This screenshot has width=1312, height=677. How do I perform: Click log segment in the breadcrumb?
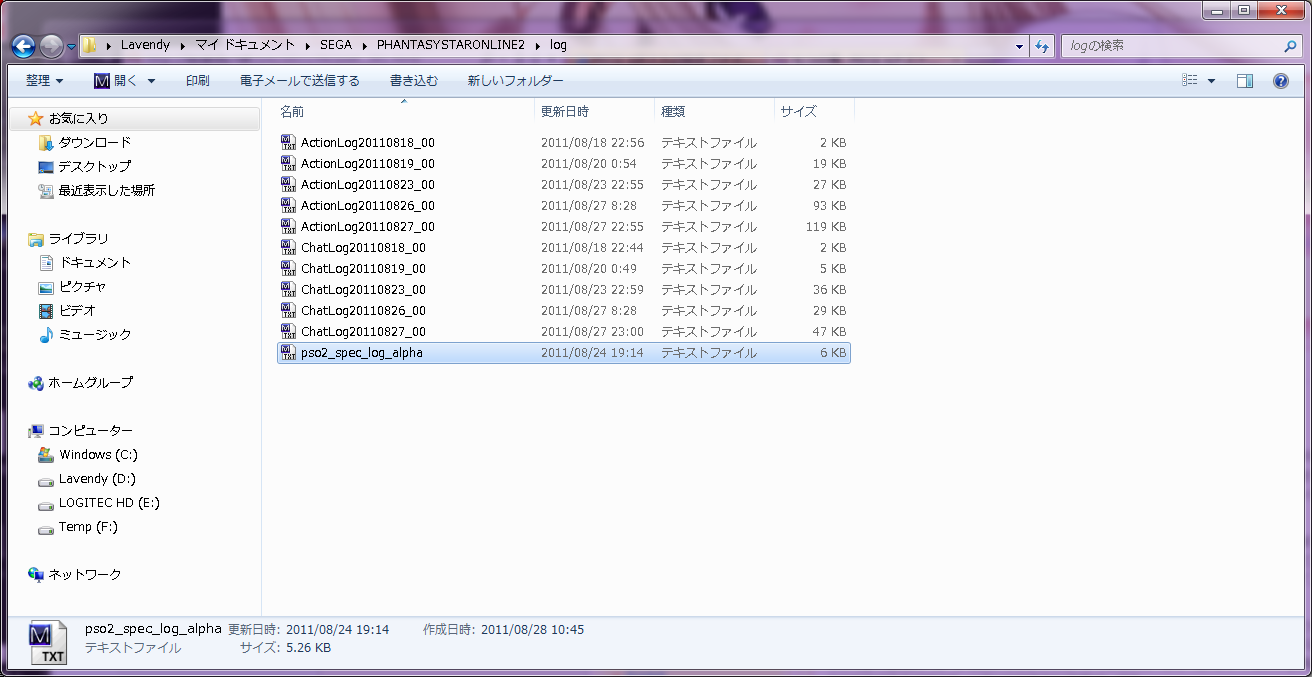pos(558,45)
